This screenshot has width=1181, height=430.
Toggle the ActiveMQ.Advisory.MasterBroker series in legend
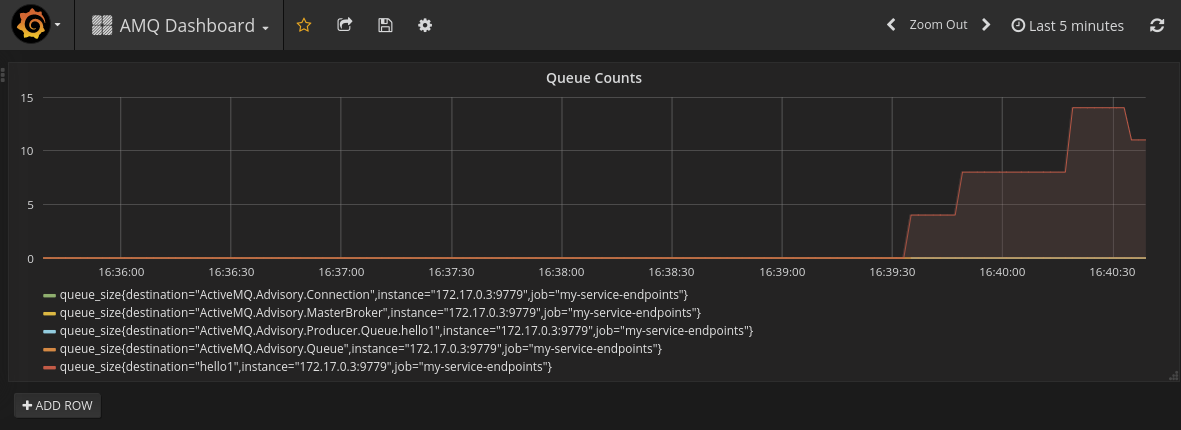pos(380,313)
